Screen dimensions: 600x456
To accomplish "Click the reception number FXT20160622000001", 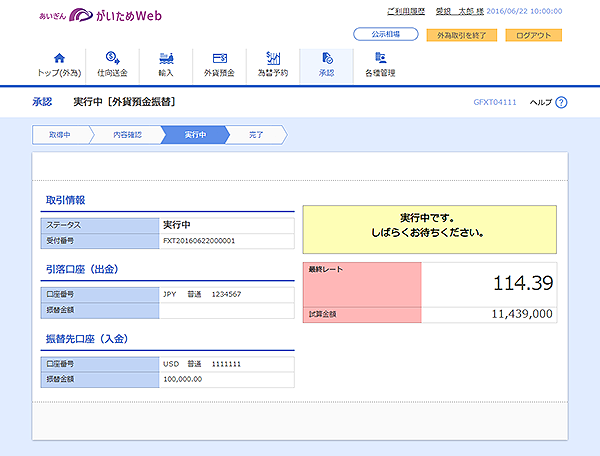I will (199, 241).
